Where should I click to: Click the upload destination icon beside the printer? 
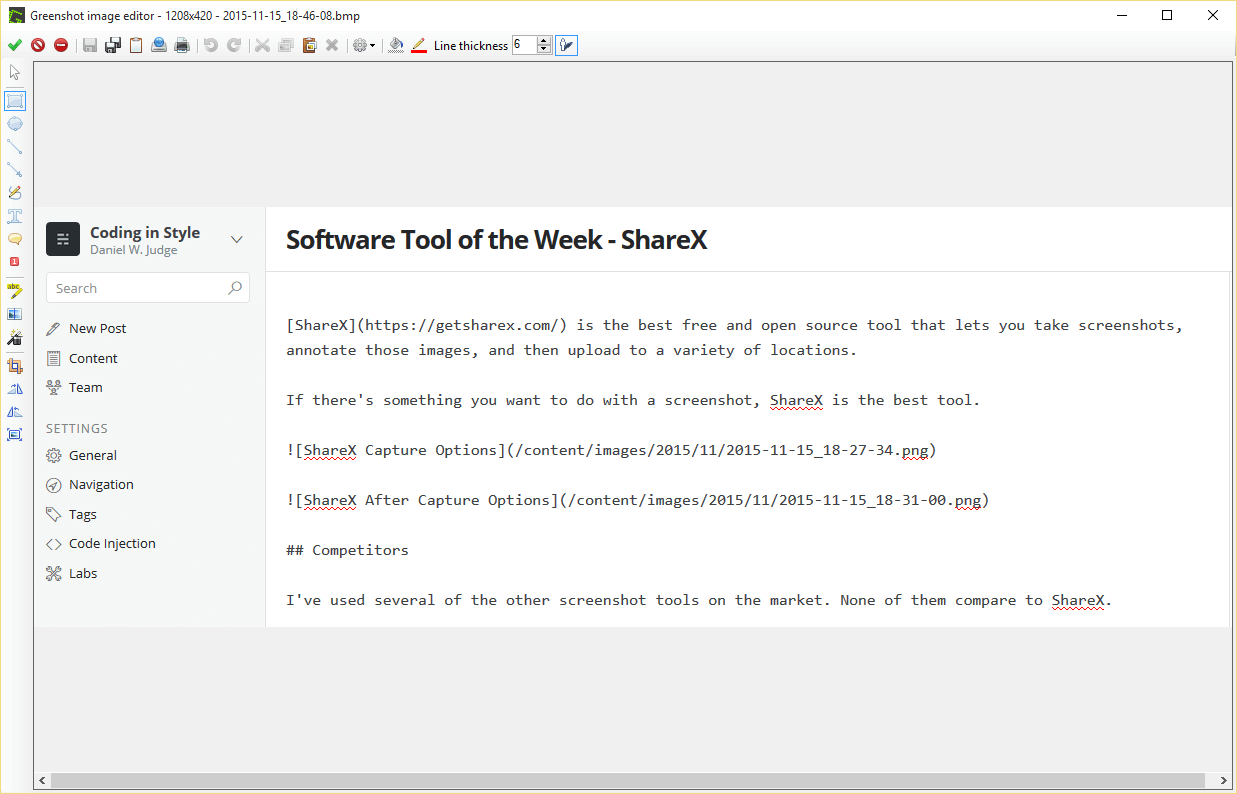(159, 45)
